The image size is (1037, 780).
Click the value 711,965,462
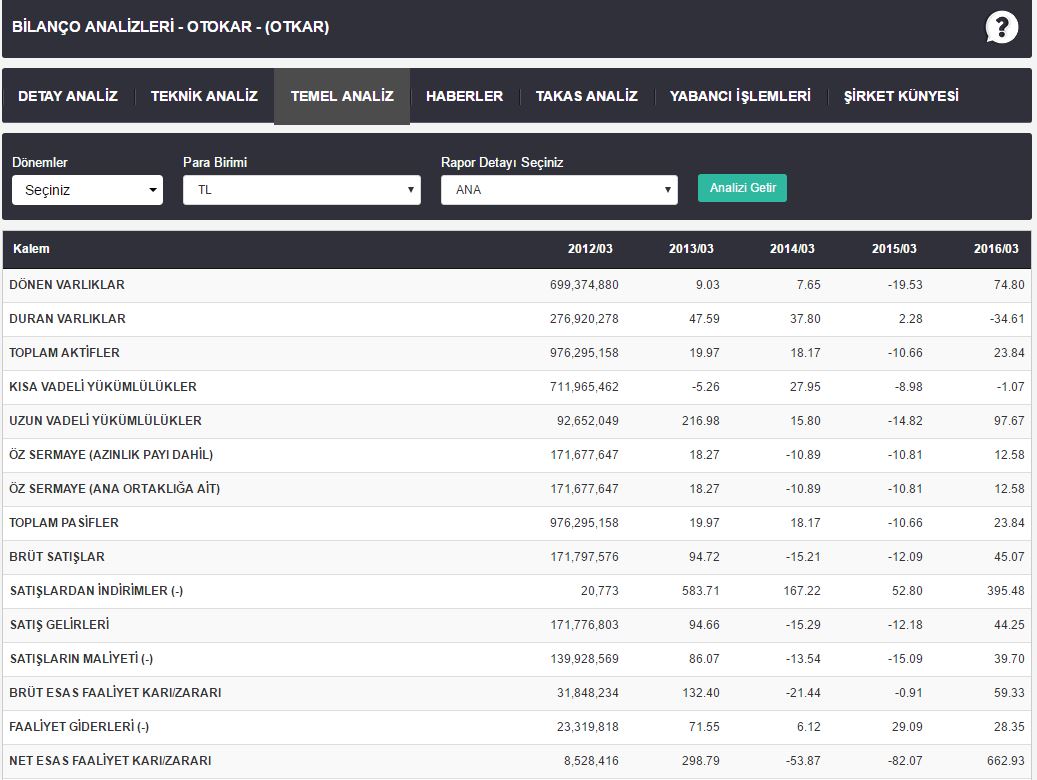coord(584,387)
